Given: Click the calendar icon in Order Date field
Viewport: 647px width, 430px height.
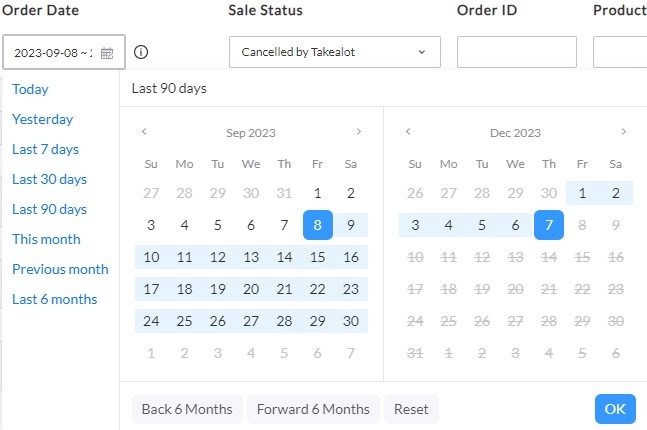Looking at the screenshot, I should click(107, 53).
